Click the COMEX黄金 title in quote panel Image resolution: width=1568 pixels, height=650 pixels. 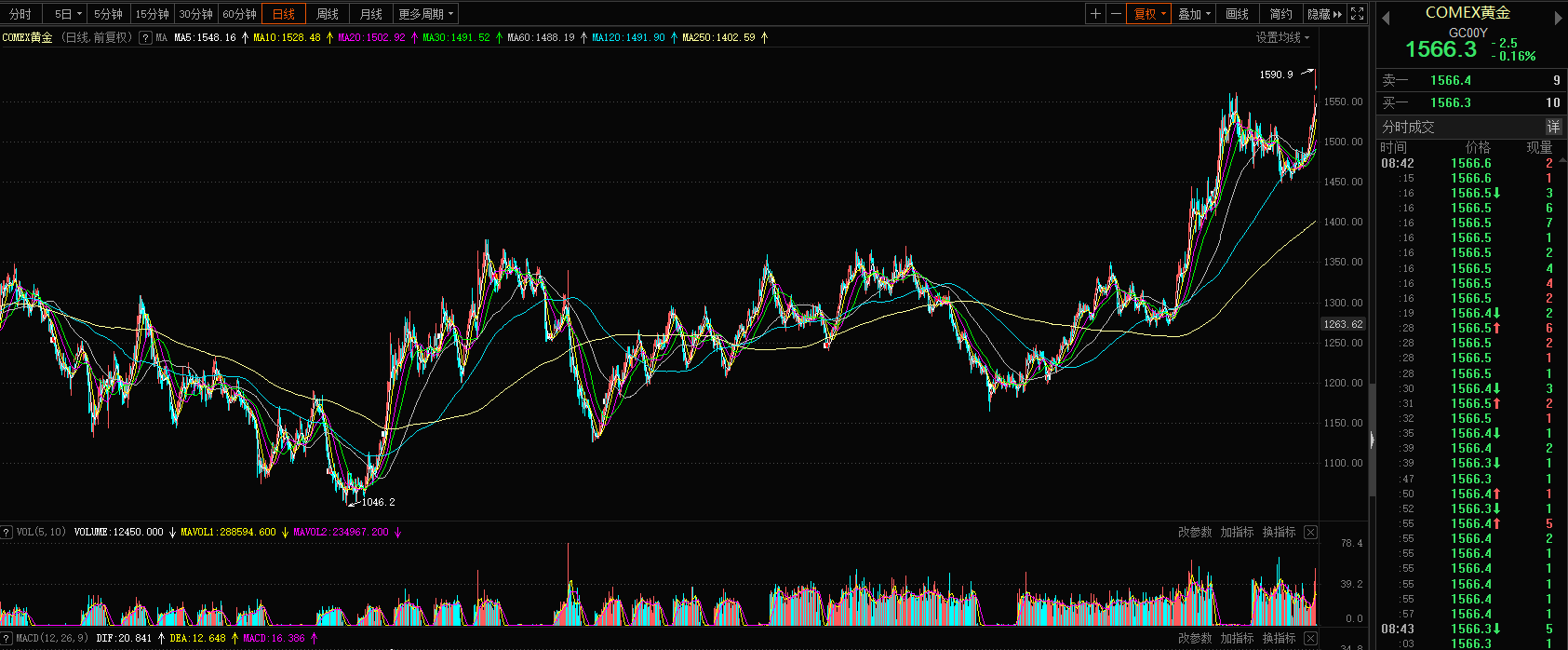(1468, 13)
